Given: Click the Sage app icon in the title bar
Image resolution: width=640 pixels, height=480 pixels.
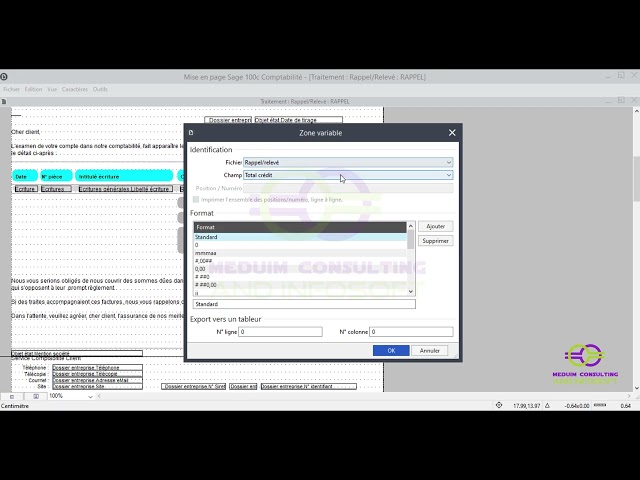Looking at the screenshot, I should click(4, 76).
